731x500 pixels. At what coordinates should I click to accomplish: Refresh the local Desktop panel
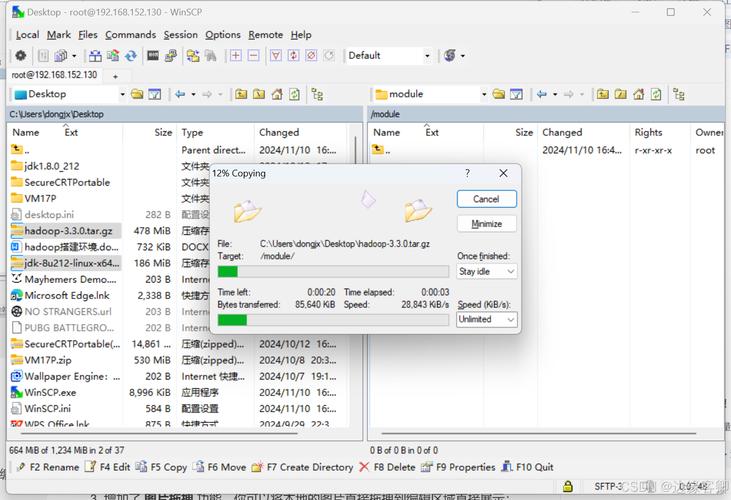click(x=295, y=94)
